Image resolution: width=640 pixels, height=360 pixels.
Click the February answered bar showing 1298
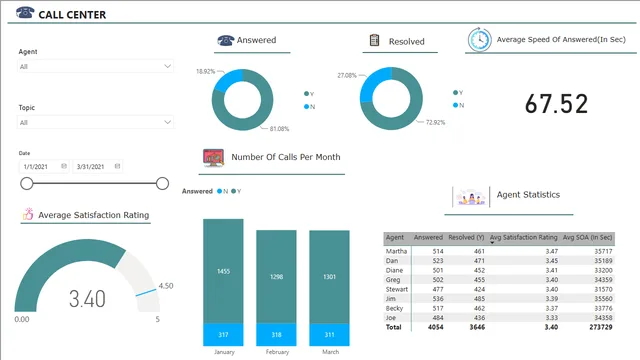pos(276,277)
